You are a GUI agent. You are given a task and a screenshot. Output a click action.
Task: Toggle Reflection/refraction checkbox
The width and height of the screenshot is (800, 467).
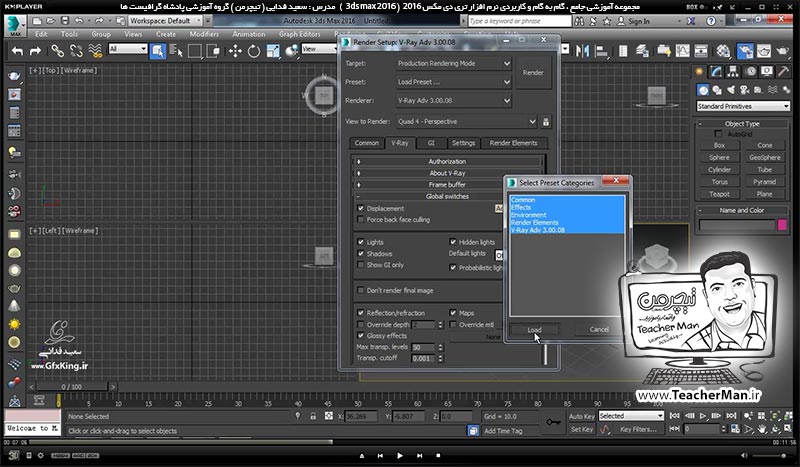click(x=361, y=313)
